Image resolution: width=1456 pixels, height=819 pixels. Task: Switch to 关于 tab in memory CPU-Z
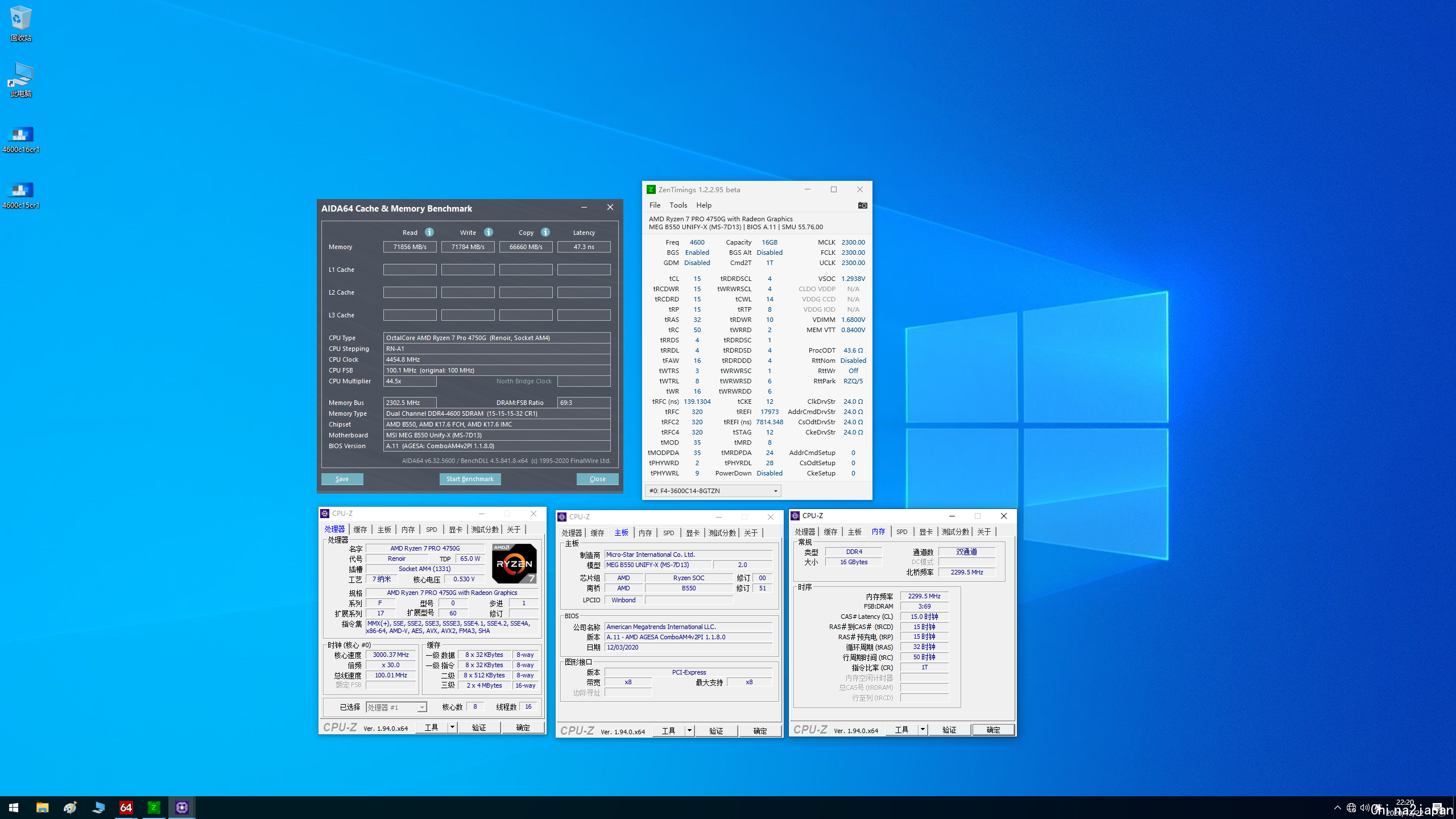984,532
